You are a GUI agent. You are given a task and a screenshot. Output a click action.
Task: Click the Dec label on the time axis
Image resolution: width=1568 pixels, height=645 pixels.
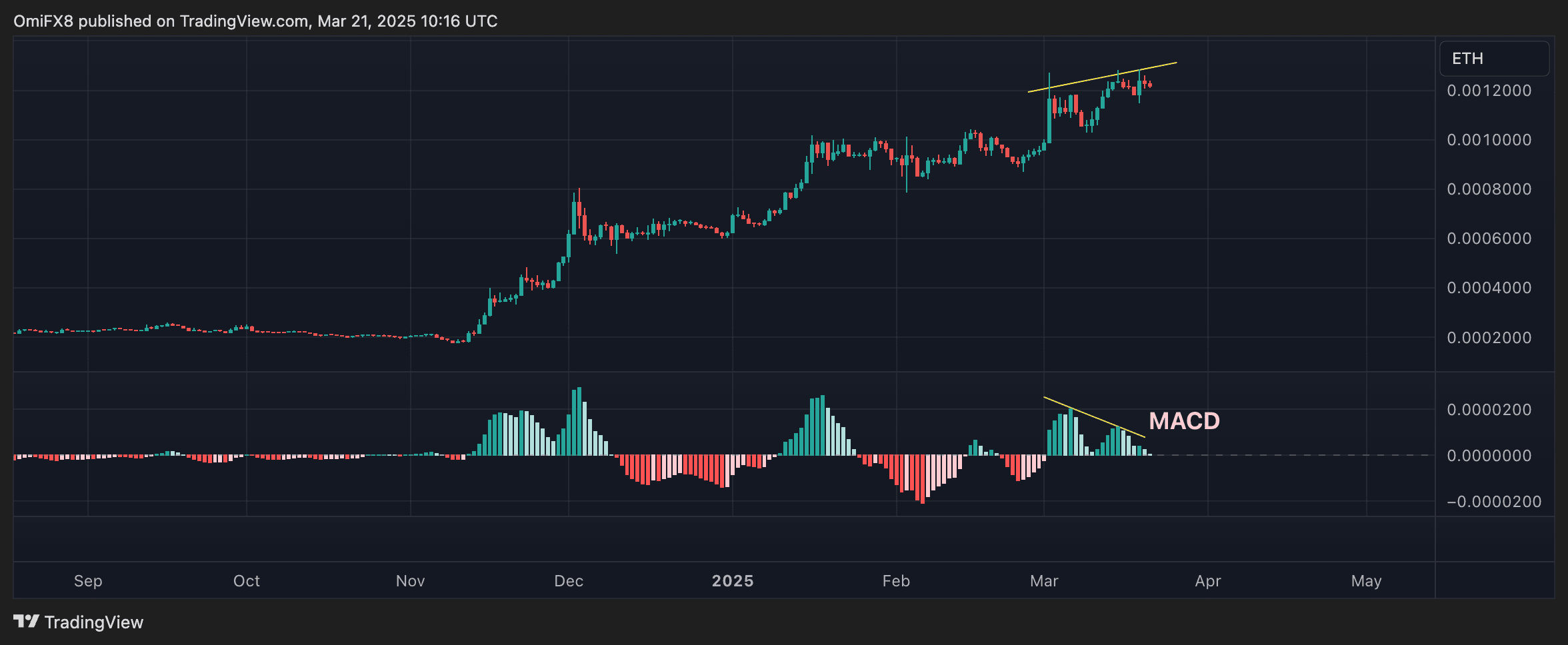point(569,580)
